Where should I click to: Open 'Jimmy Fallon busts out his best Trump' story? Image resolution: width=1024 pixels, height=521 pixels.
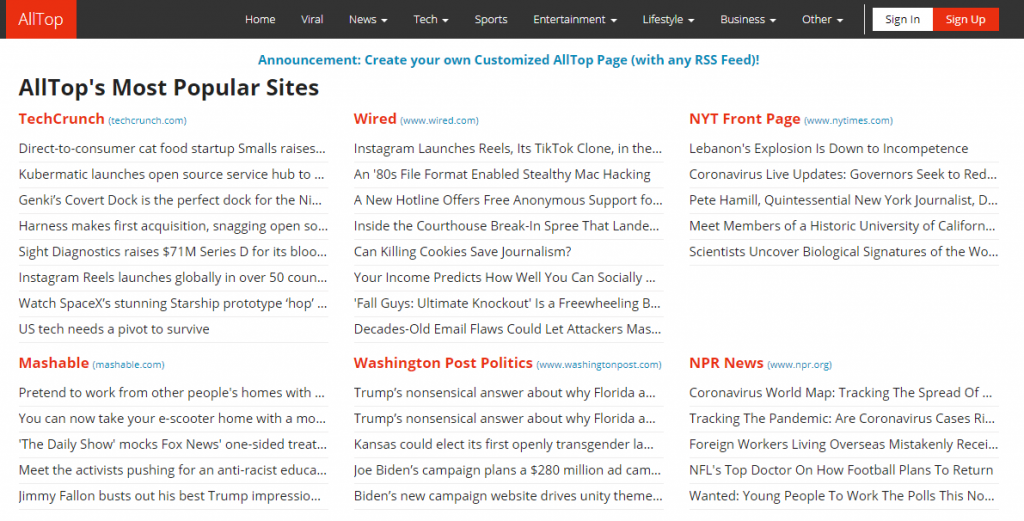tap(170, 496)
